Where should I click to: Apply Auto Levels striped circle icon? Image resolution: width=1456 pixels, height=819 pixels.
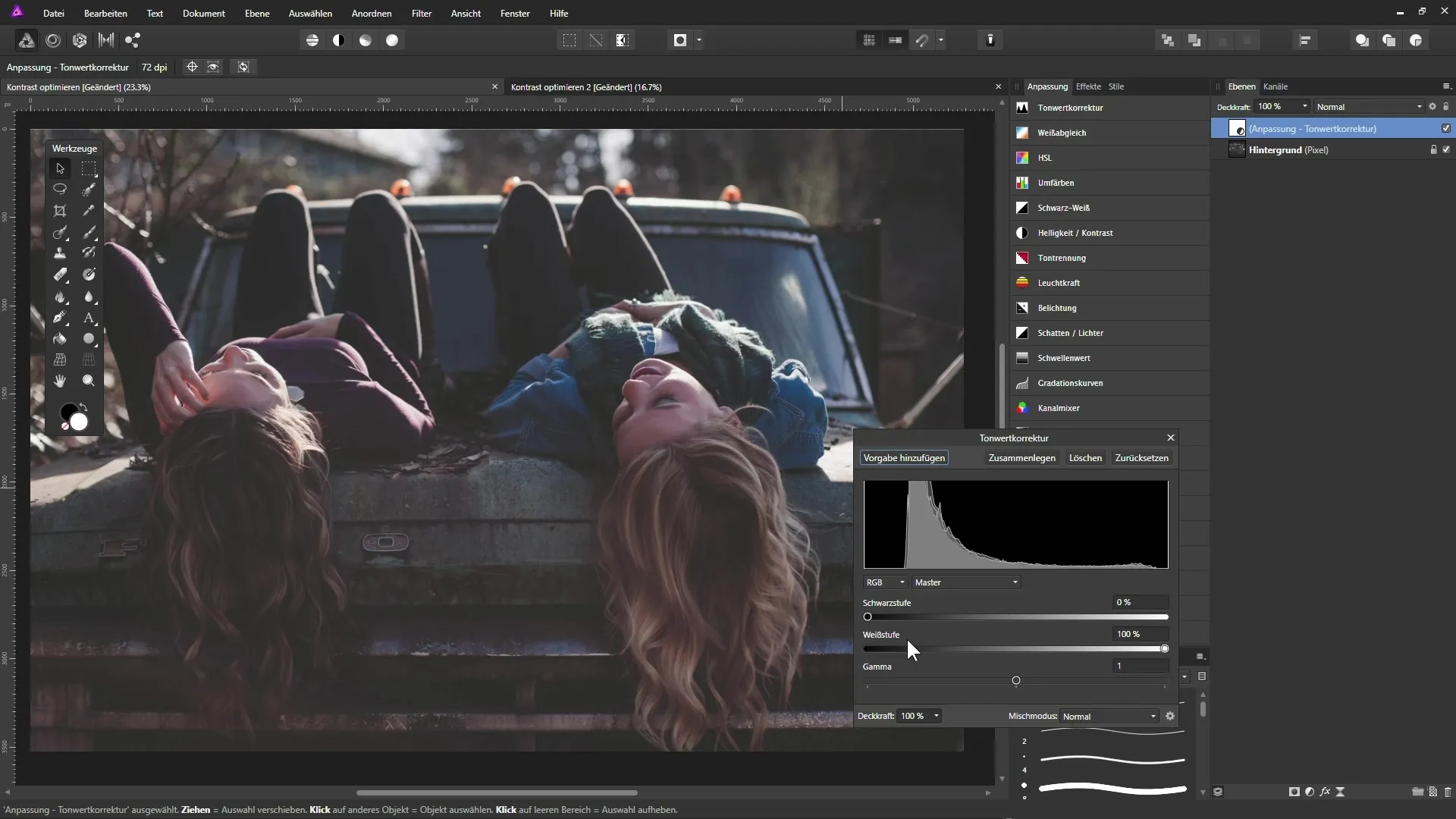pyautogui.click(x=312, y=40)
